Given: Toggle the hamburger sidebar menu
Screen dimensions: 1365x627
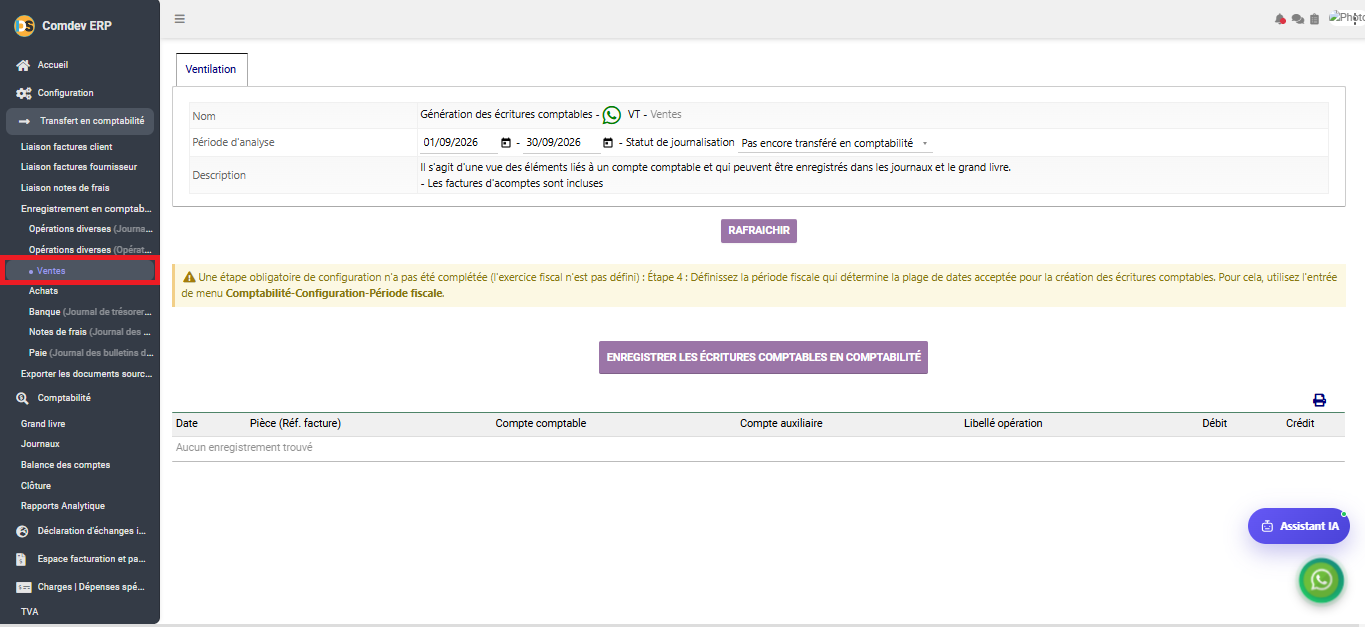Looking at the screenshot, I should coord(179,19).
